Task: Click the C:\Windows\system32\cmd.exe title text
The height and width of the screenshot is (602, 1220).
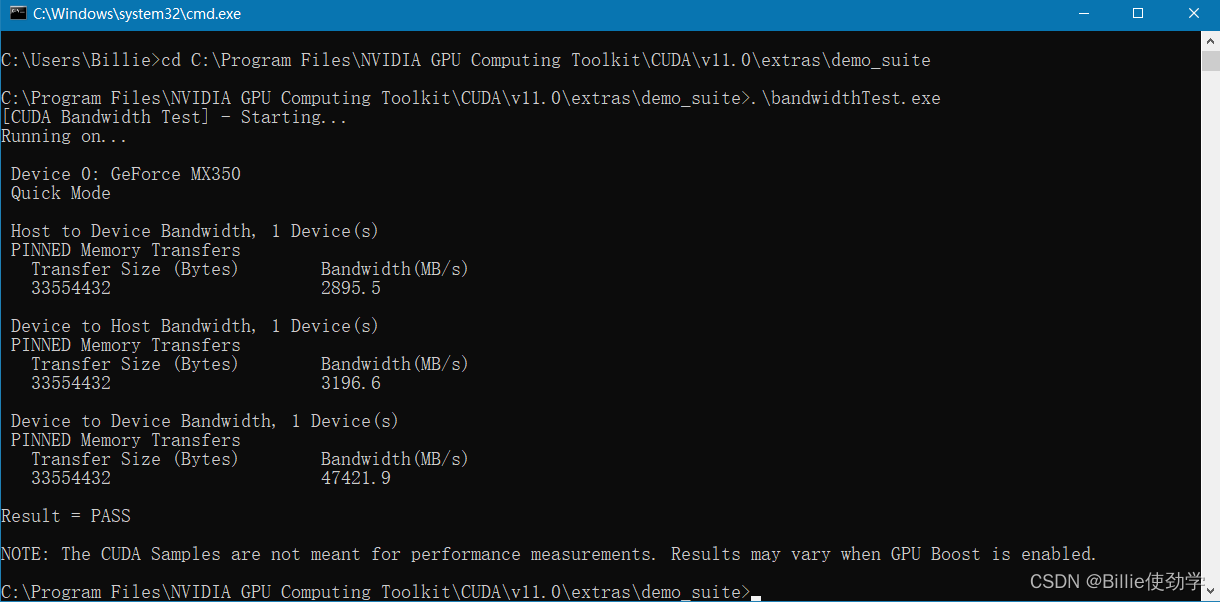Action: [x=137, y=14]
